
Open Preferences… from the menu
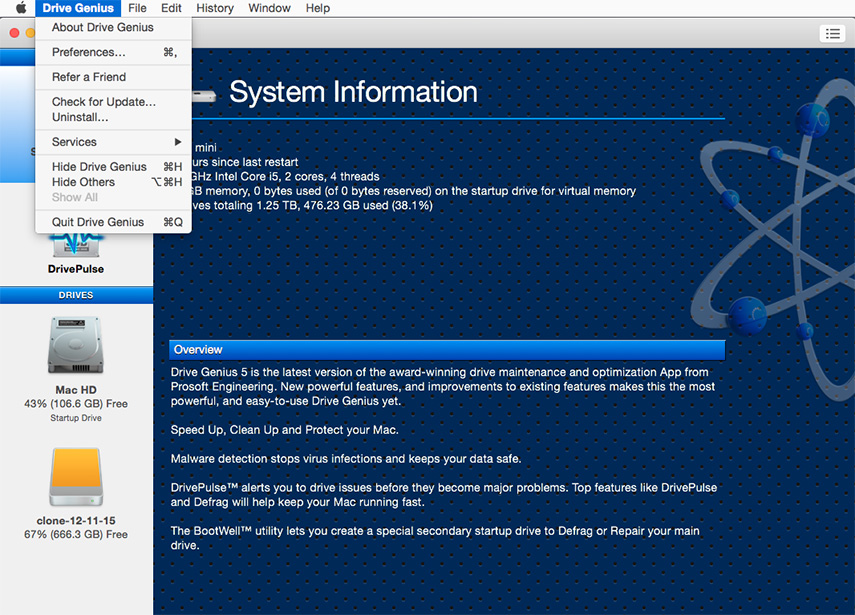pos(113,52)
